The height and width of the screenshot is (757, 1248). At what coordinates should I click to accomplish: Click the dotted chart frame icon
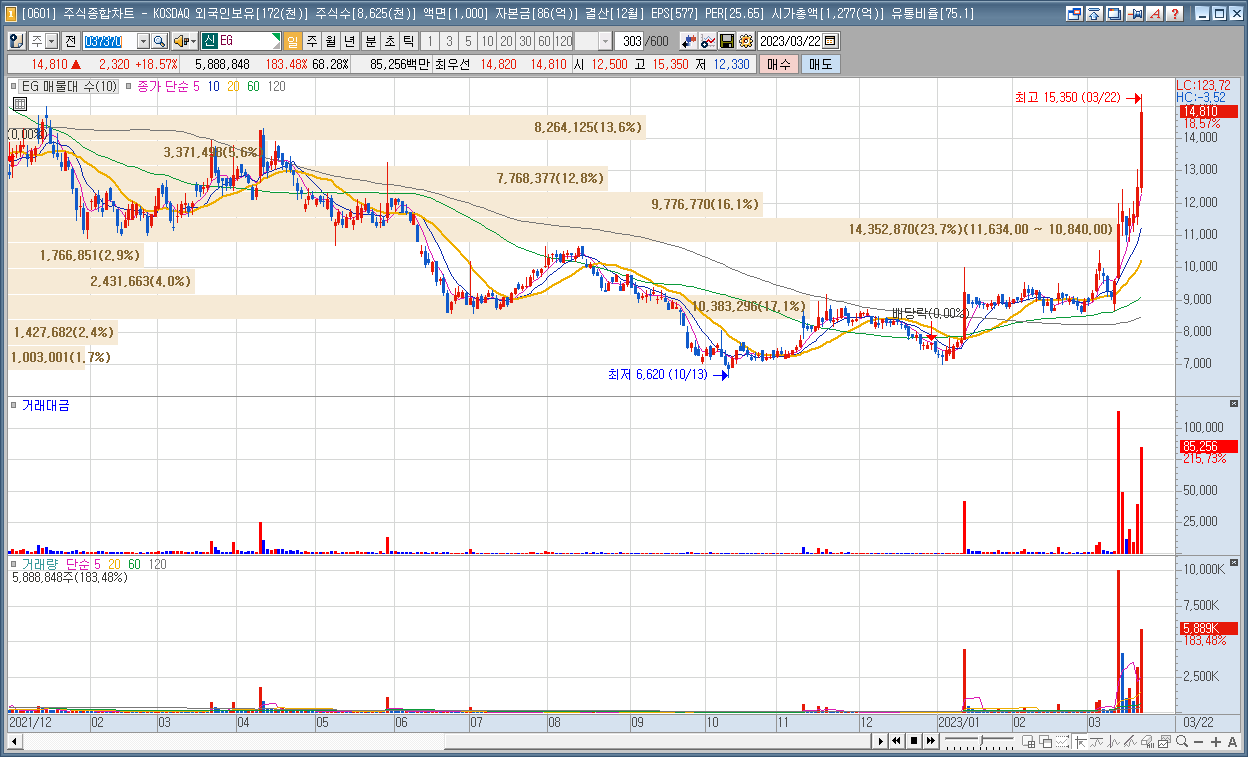(x=1062, y=741)
